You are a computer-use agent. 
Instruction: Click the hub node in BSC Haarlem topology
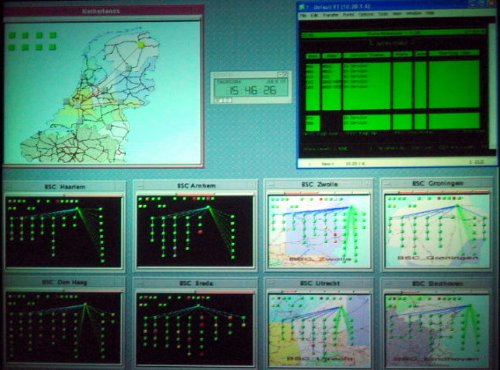pos(77,209)
